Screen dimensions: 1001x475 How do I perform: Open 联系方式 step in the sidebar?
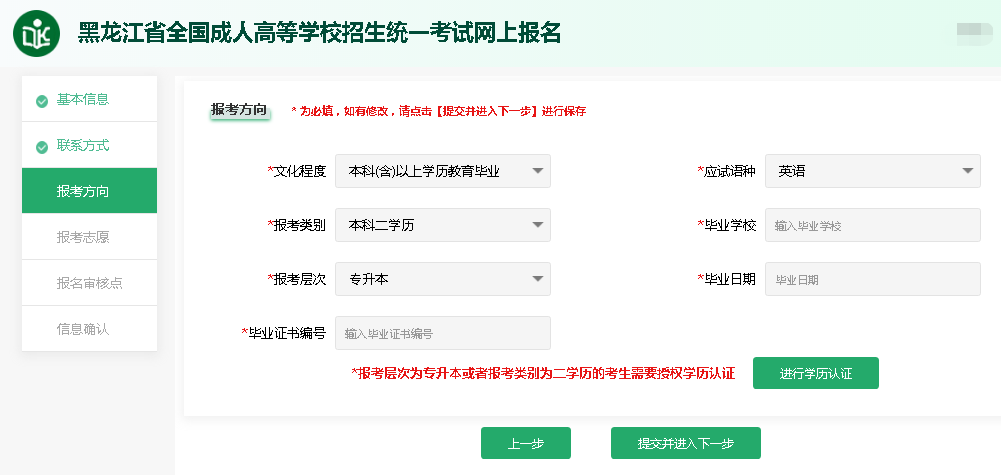83,145
